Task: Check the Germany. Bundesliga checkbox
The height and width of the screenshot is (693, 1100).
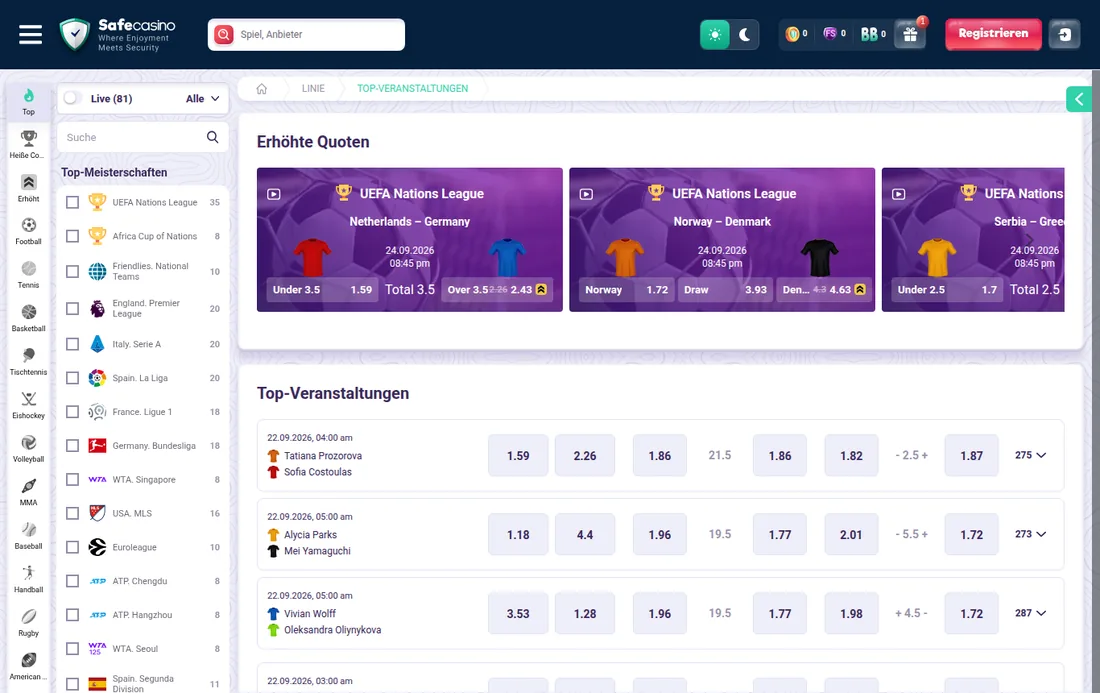Action: pos(72,445)
